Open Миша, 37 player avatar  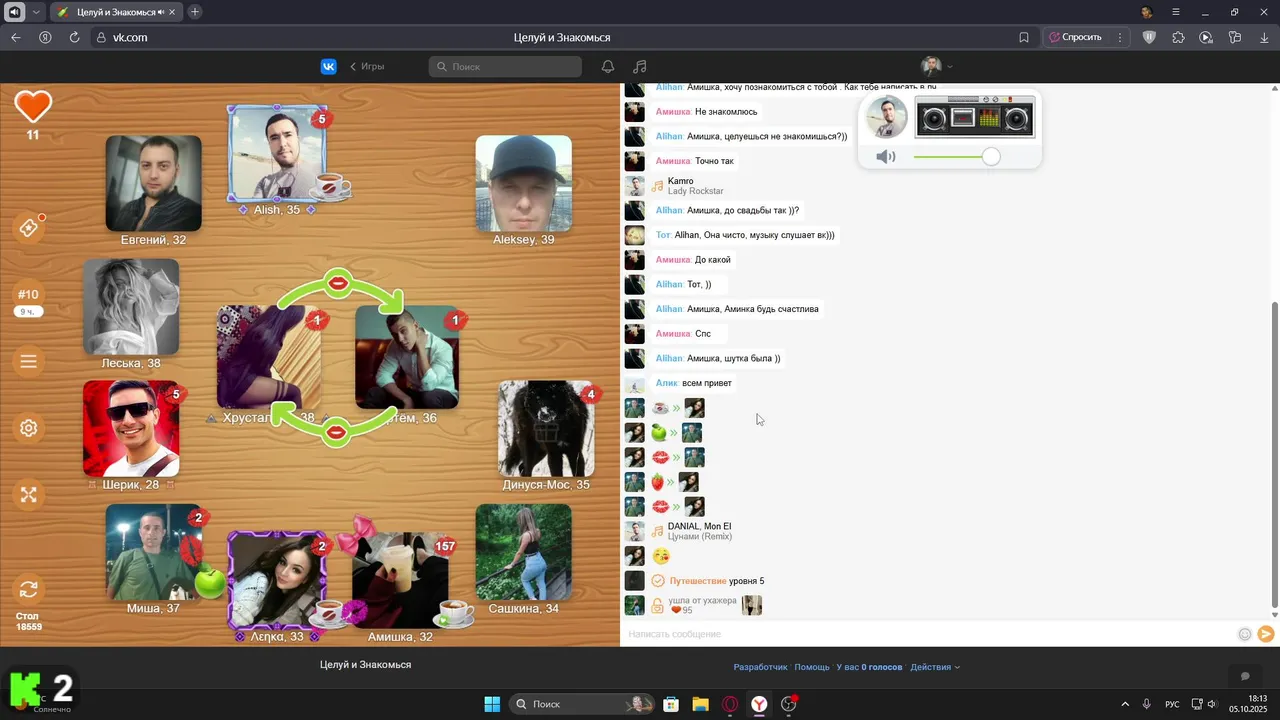[154, 552]
